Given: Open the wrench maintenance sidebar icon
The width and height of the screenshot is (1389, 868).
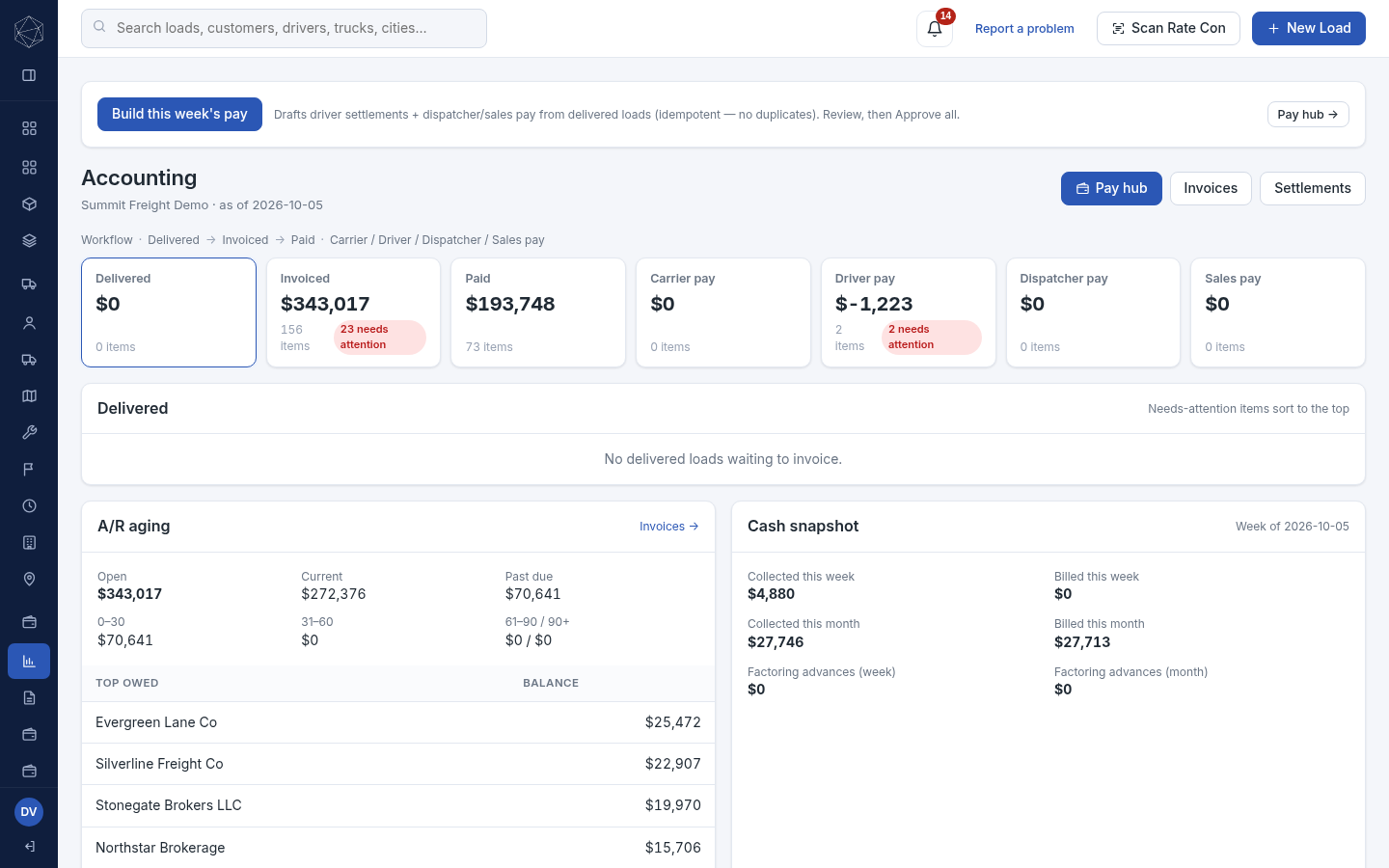Looking at the screenshot, I should pyautogui.click(x=29, y=432).
